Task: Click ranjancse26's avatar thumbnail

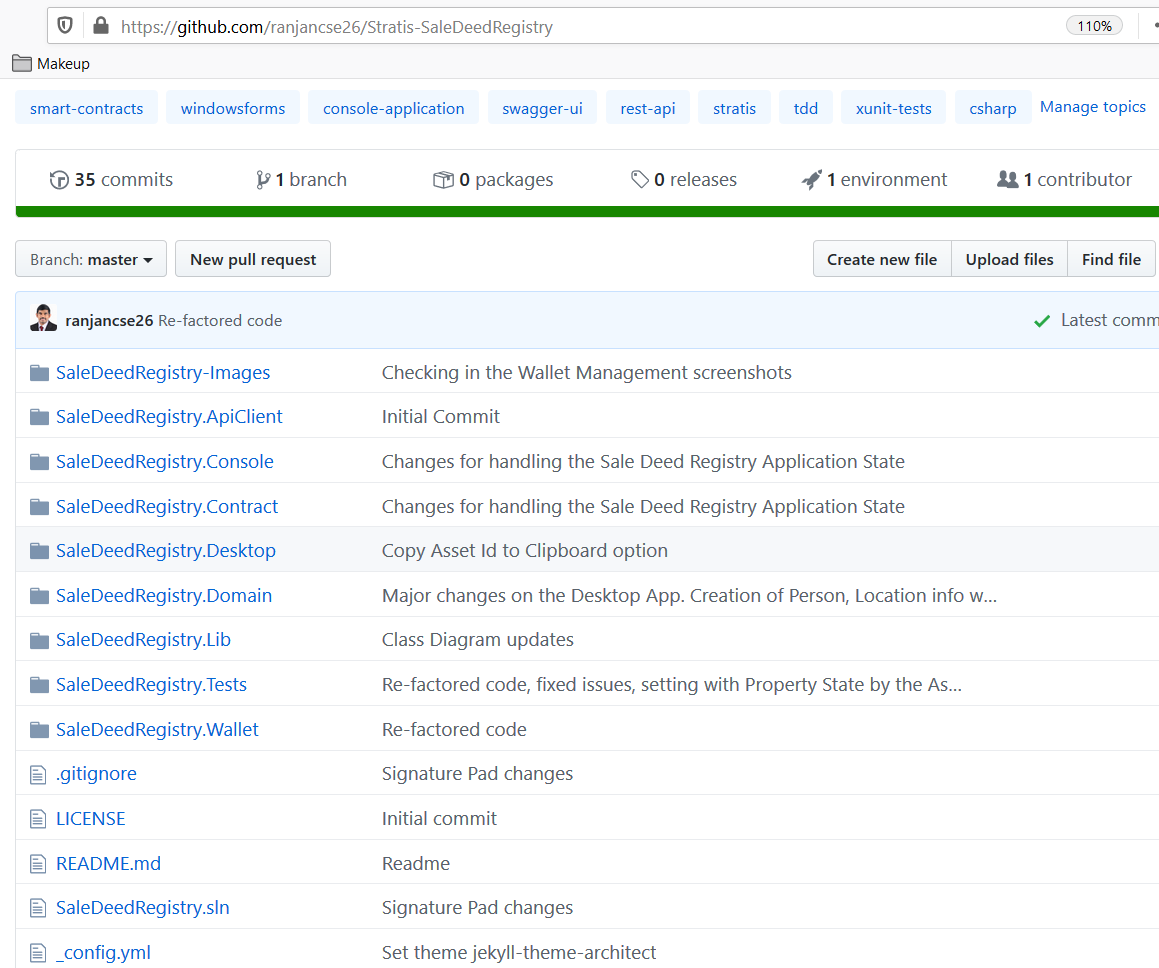Action: point(44,318)
